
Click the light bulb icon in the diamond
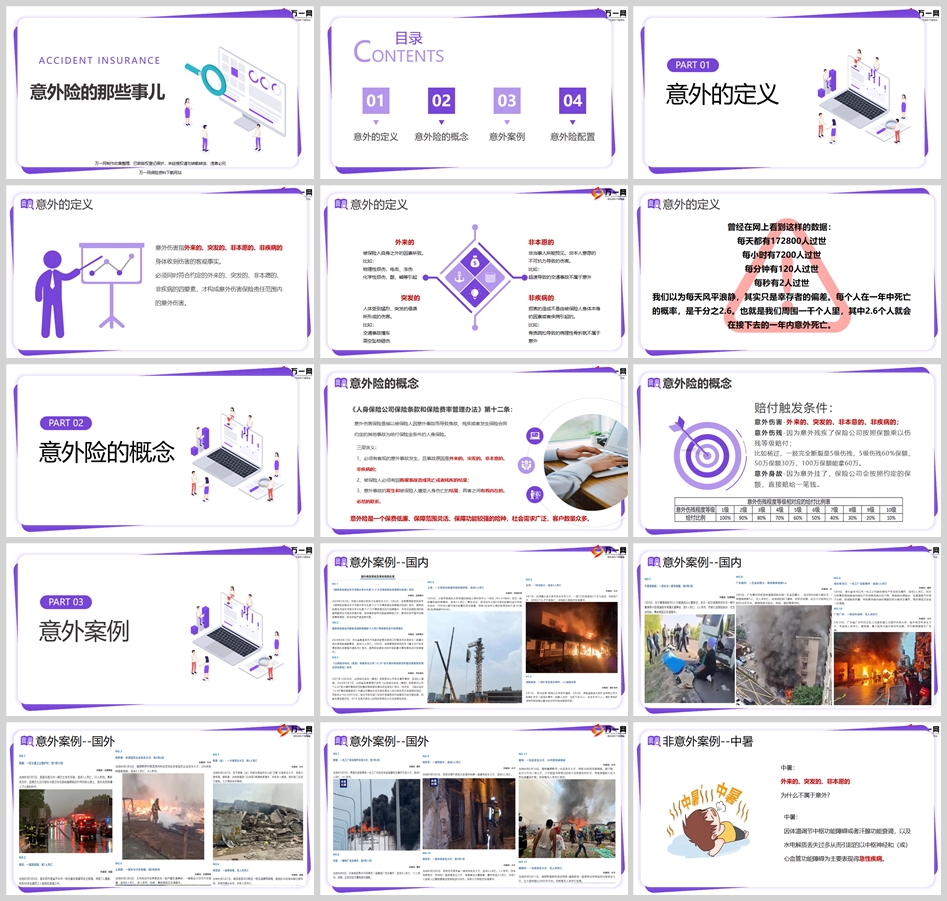476,293
